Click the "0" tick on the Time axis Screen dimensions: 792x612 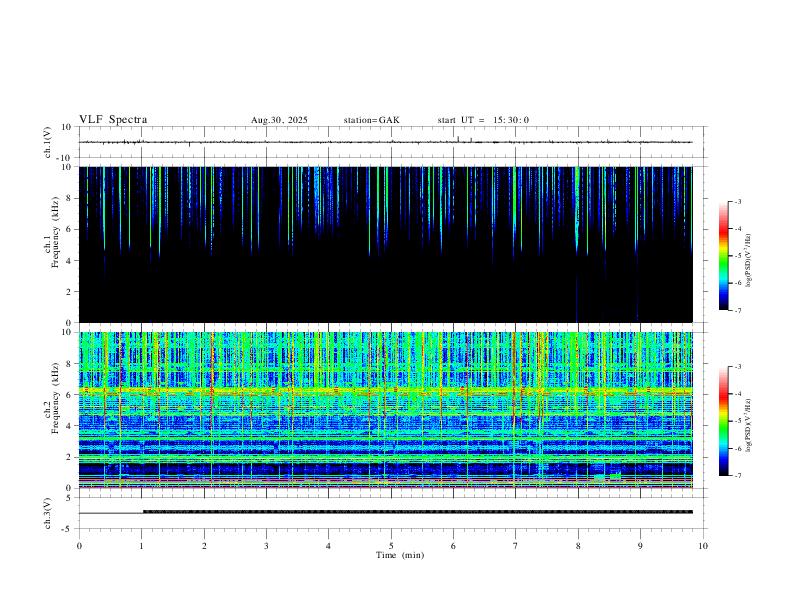coord(79,546)
